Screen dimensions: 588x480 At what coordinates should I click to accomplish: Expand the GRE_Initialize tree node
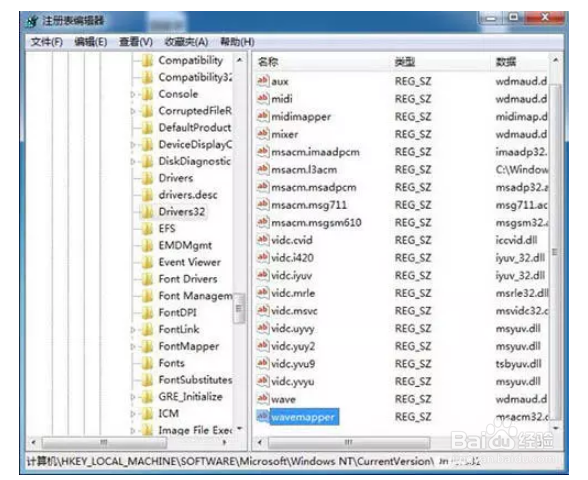click(x=133, y=397)
